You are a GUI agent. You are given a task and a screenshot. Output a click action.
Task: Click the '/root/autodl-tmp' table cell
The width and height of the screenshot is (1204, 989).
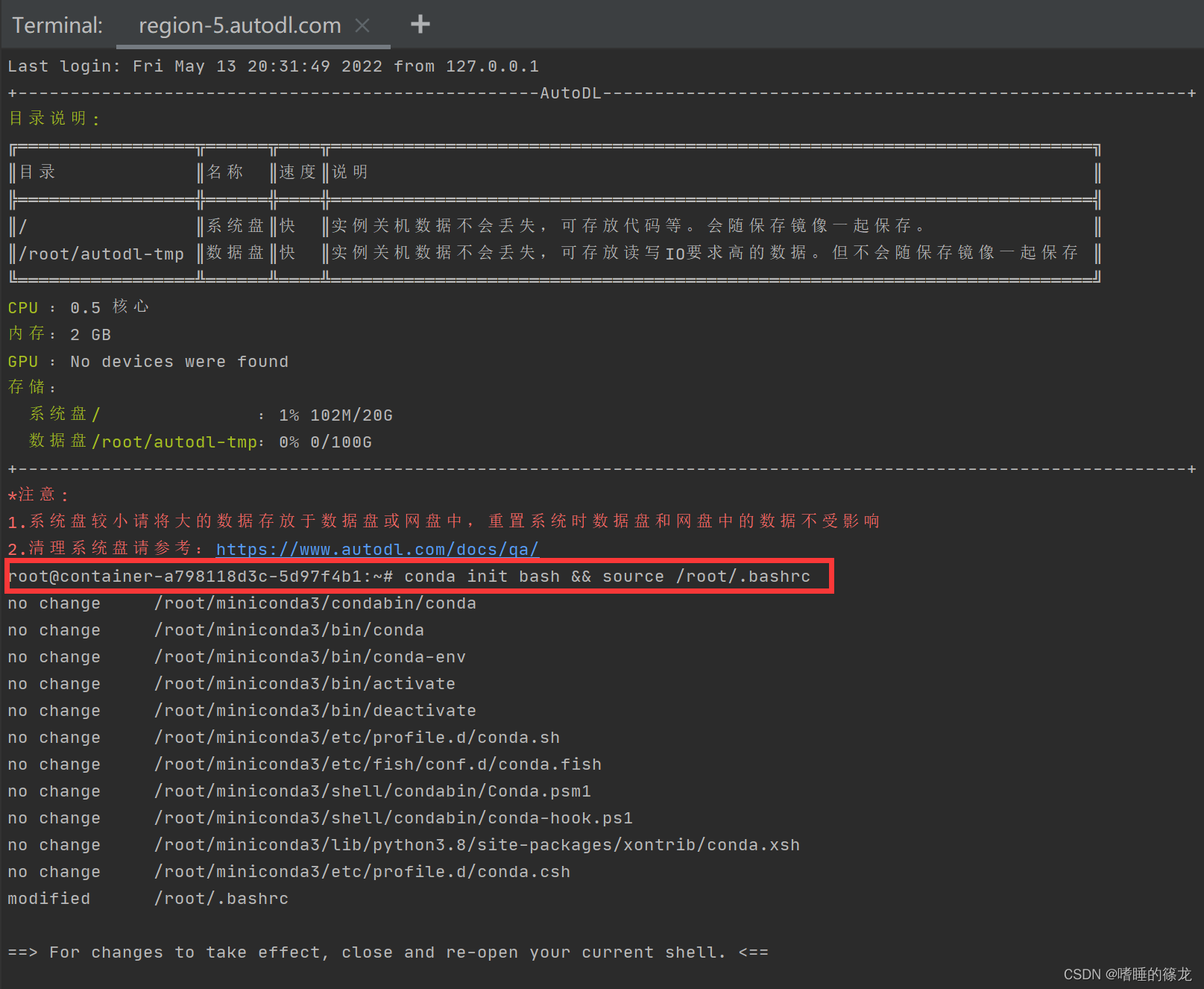click(101, 254)
